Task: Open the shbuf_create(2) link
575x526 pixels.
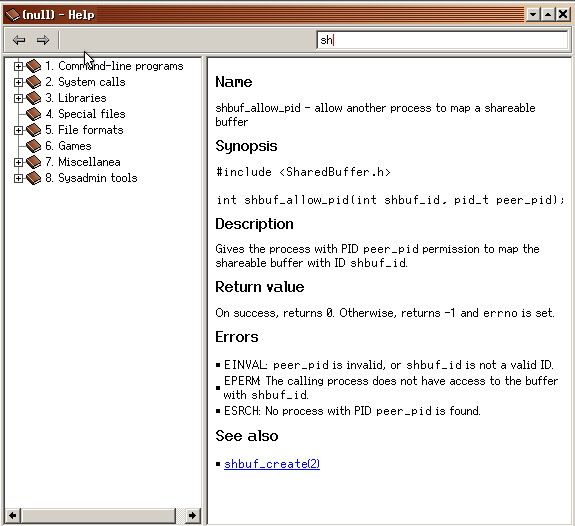Action: (x=272, y=464)
